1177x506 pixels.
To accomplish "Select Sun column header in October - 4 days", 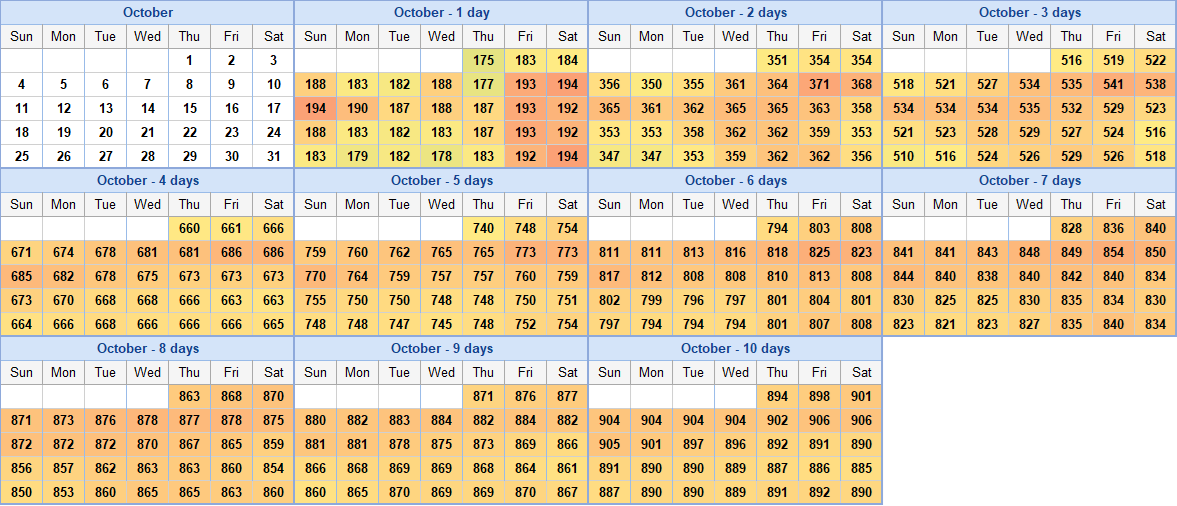I will pos(21,204).
